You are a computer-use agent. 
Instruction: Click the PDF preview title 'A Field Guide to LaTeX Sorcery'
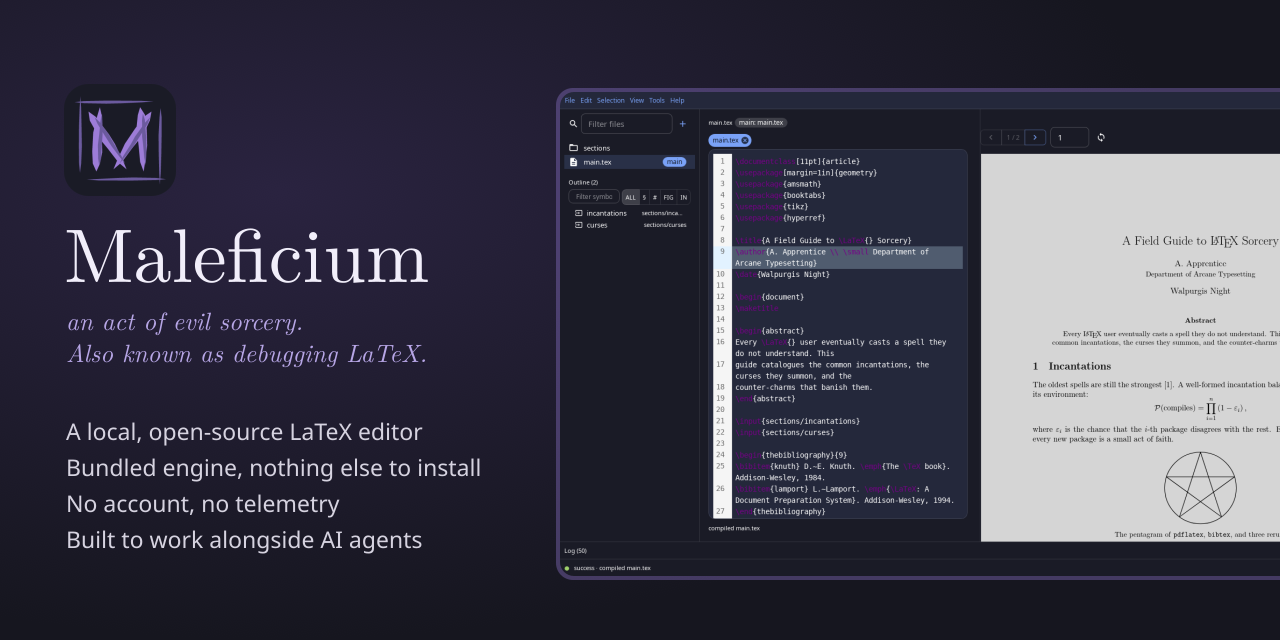1200,241
